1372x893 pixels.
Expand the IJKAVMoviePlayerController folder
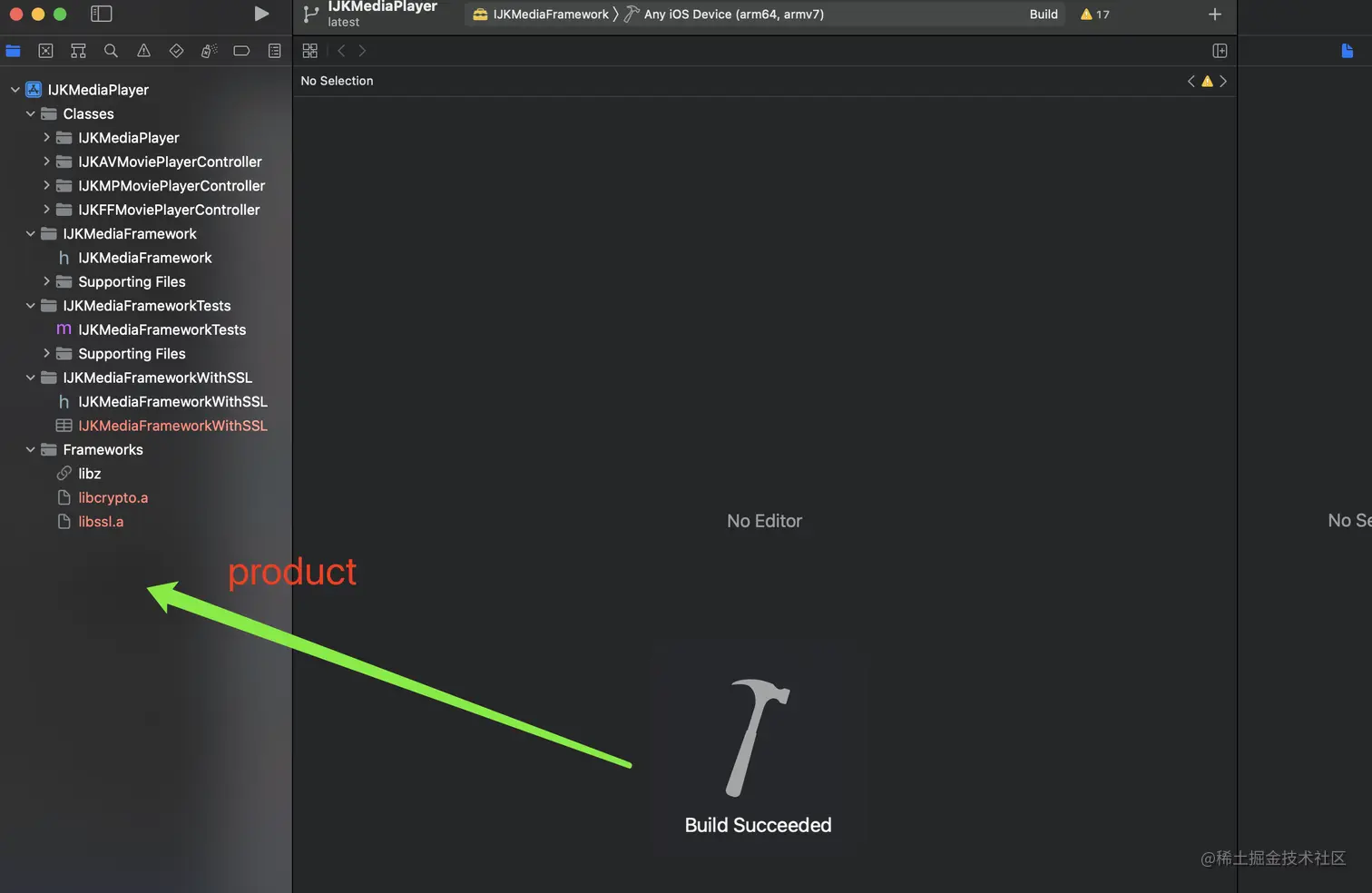coord(46,162)
